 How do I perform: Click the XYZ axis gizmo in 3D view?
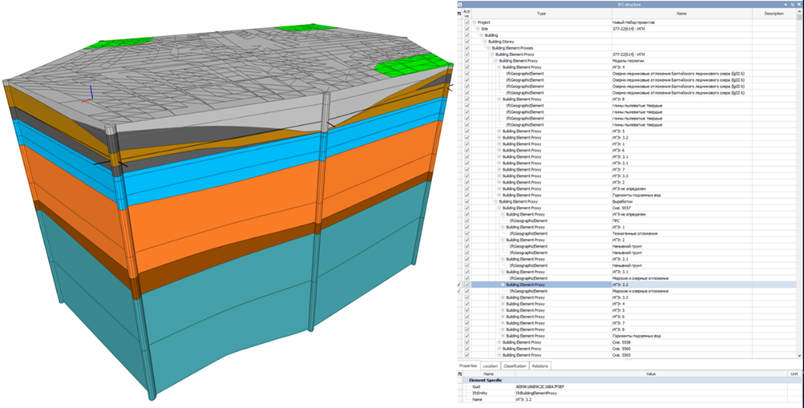pos(90,98)
